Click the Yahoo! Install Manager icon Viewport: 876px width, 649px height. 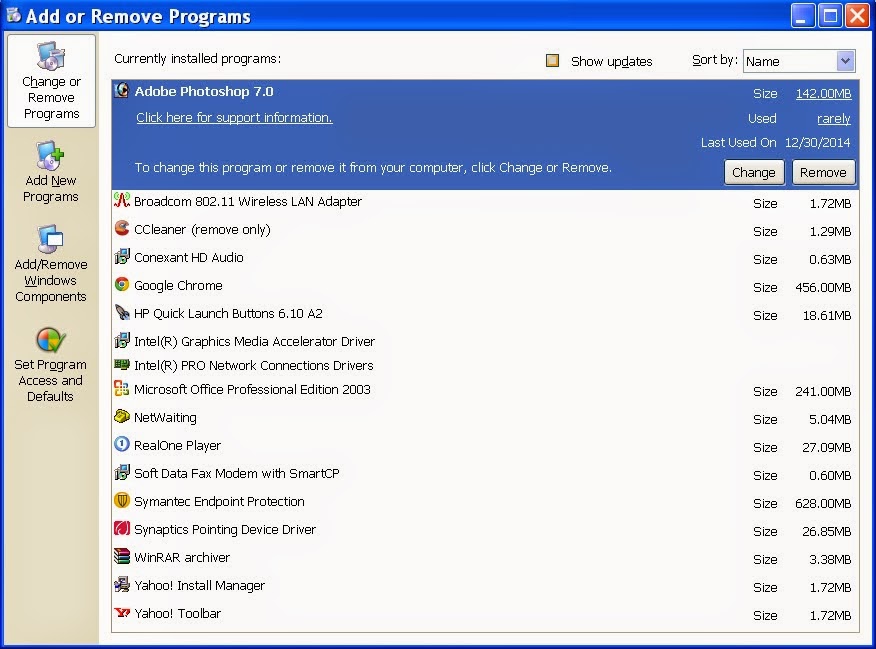click(122, 584)
